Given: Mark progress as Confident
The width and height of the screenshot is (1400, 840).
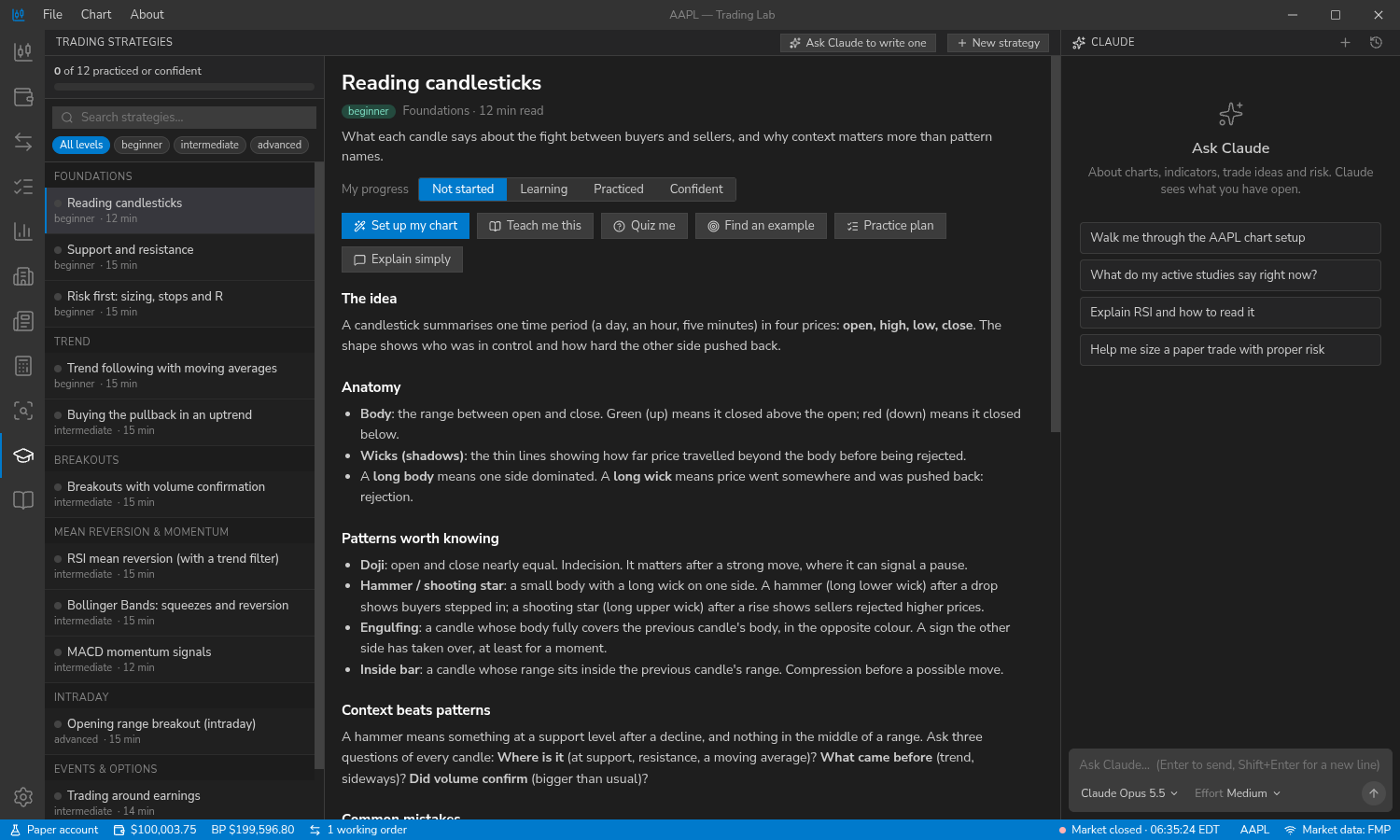Looking at the screenshot, I should (696, 189).
